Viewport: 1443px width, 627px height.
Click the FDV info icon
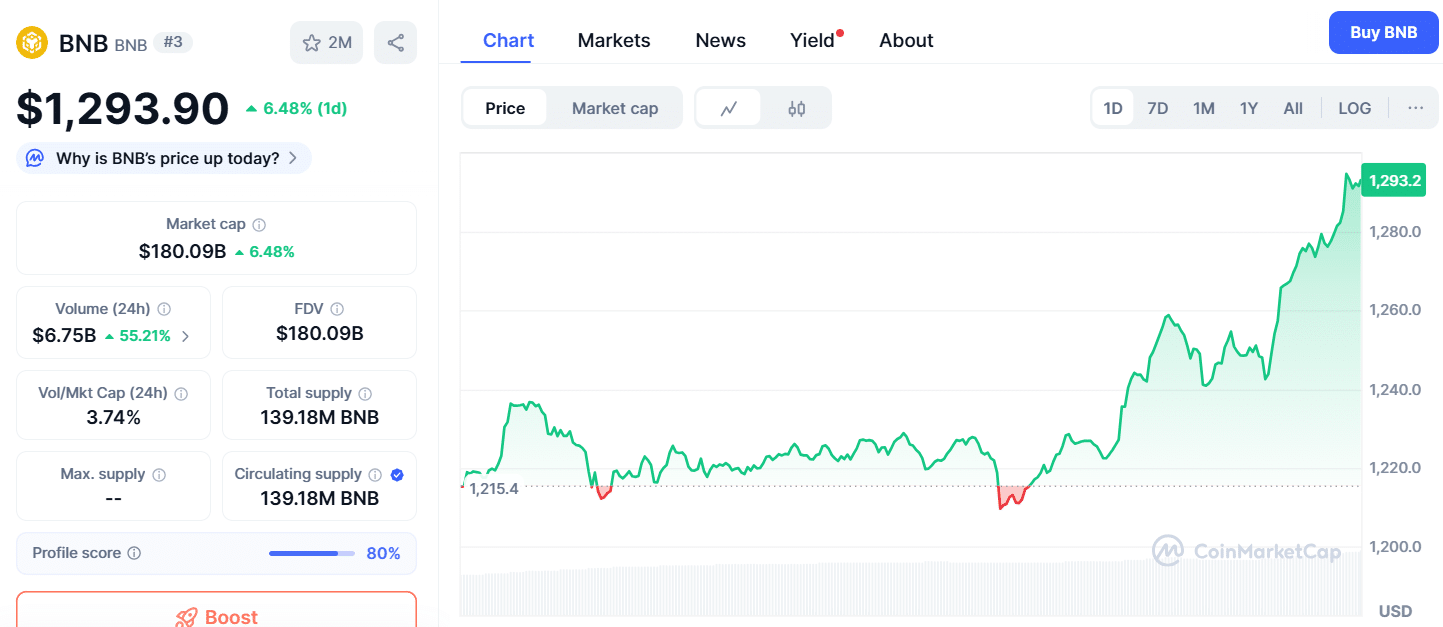pos(337,309)
